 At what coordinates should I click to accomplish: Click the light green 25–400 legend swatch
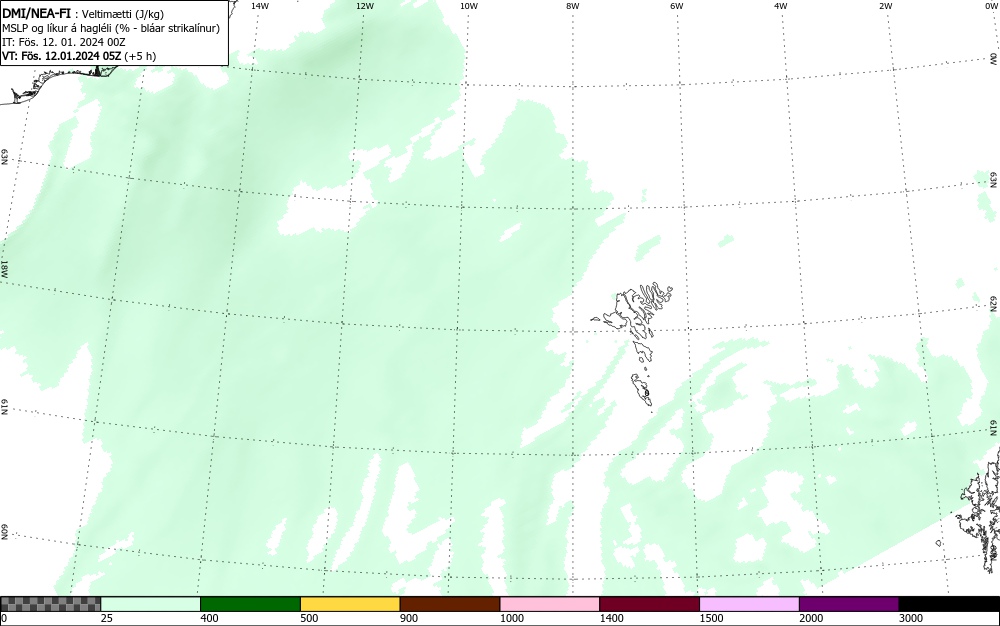coord(151,604)
